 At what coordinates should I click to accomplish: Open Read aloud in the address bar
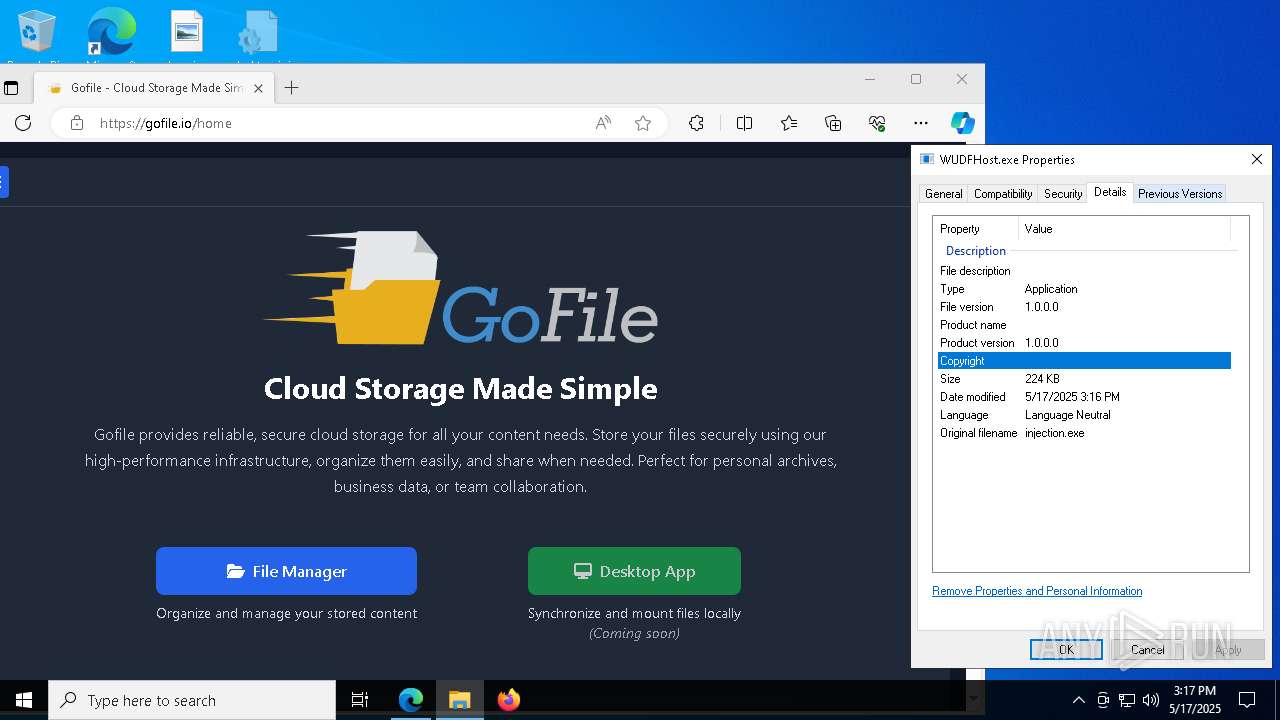click(603, 123)
